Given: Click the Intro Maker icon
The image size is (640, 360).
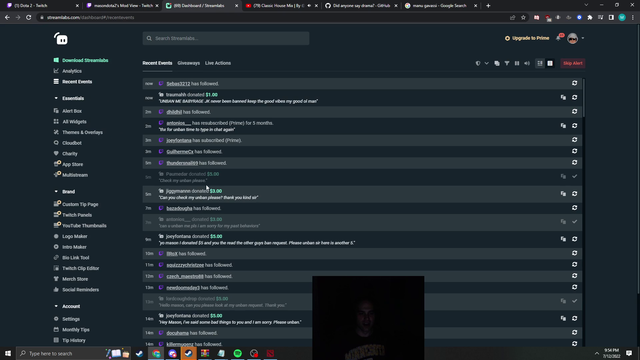Looking at the screenshot, I should [x=56, y=247].
